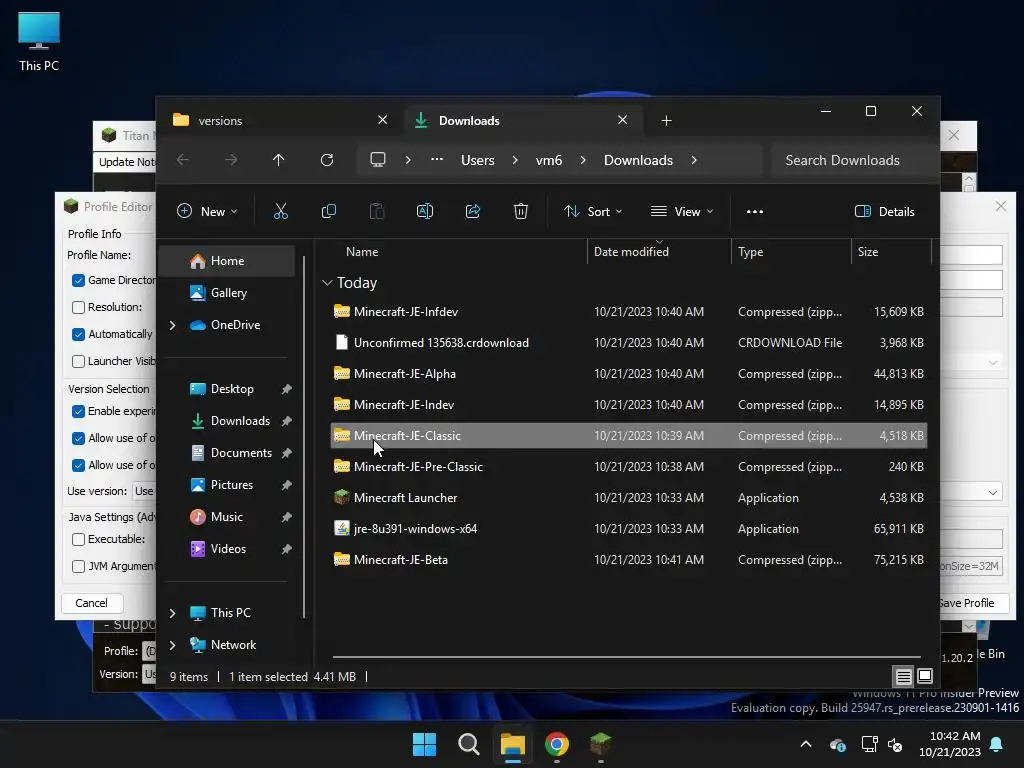Select Minecraft-JE-Beta zip file

628,560
